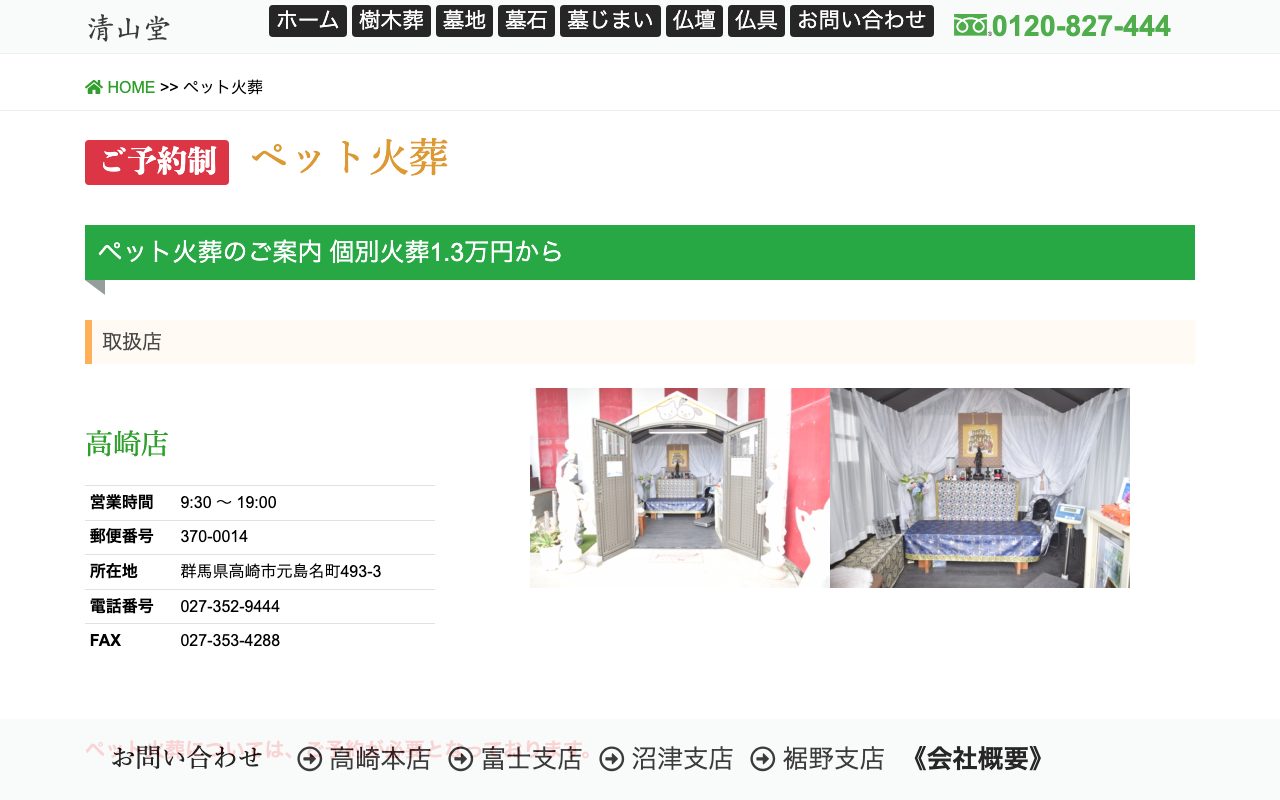Click the 清山堂 site logo
The height and width of the screenshot is (800, 1280).
pyautogui.click(x=128, y=27)
